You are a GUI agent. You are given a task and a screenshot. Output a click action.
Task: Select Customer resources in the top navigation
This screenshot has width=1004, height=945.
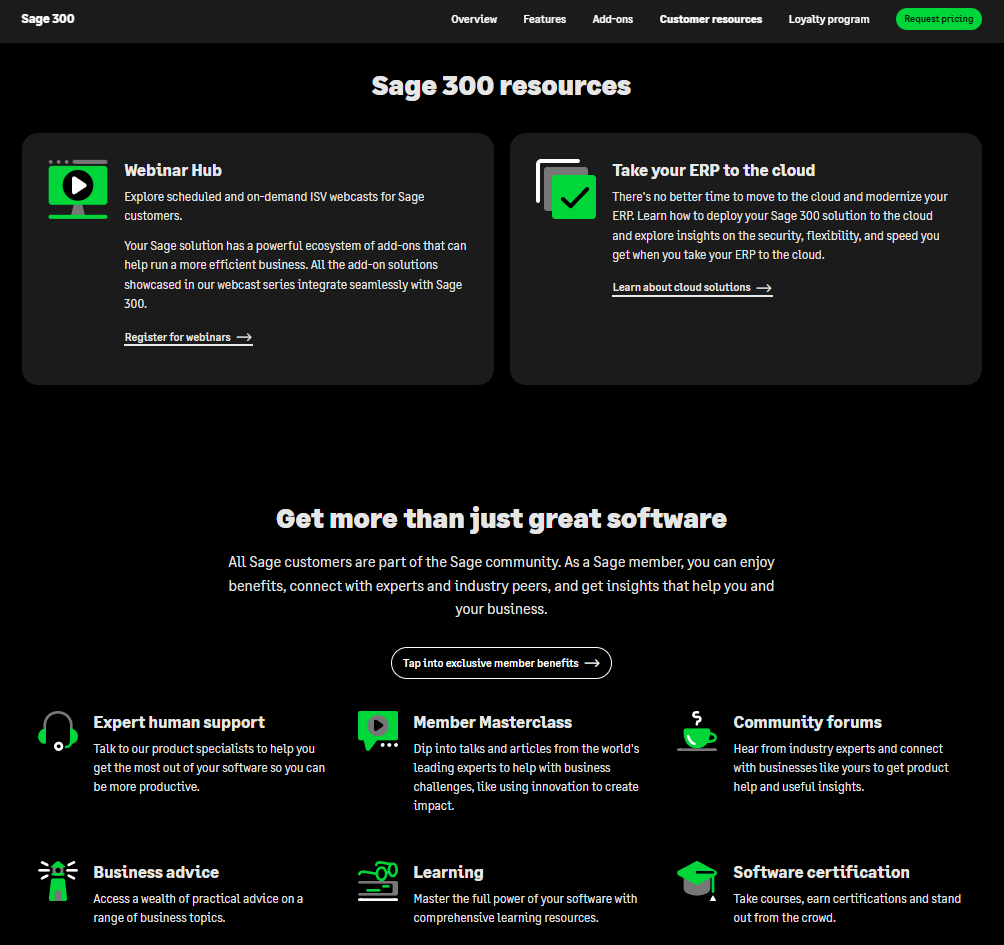click(711, 19)
